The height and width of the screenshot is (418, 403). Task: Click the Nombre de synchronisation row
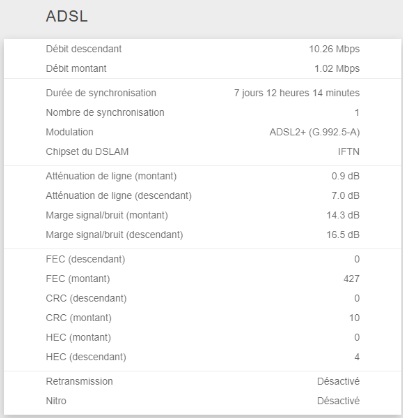[203, 113]
